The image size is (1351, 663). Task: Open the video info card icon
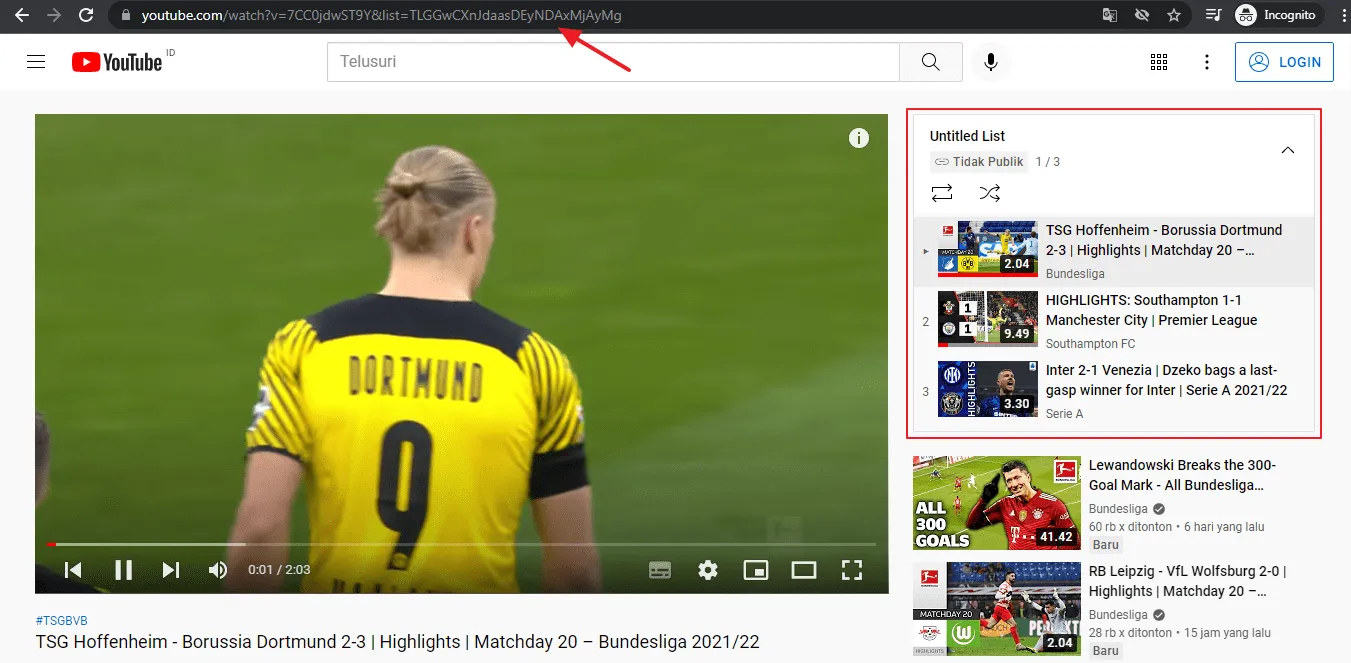click(x=859, y=138)
